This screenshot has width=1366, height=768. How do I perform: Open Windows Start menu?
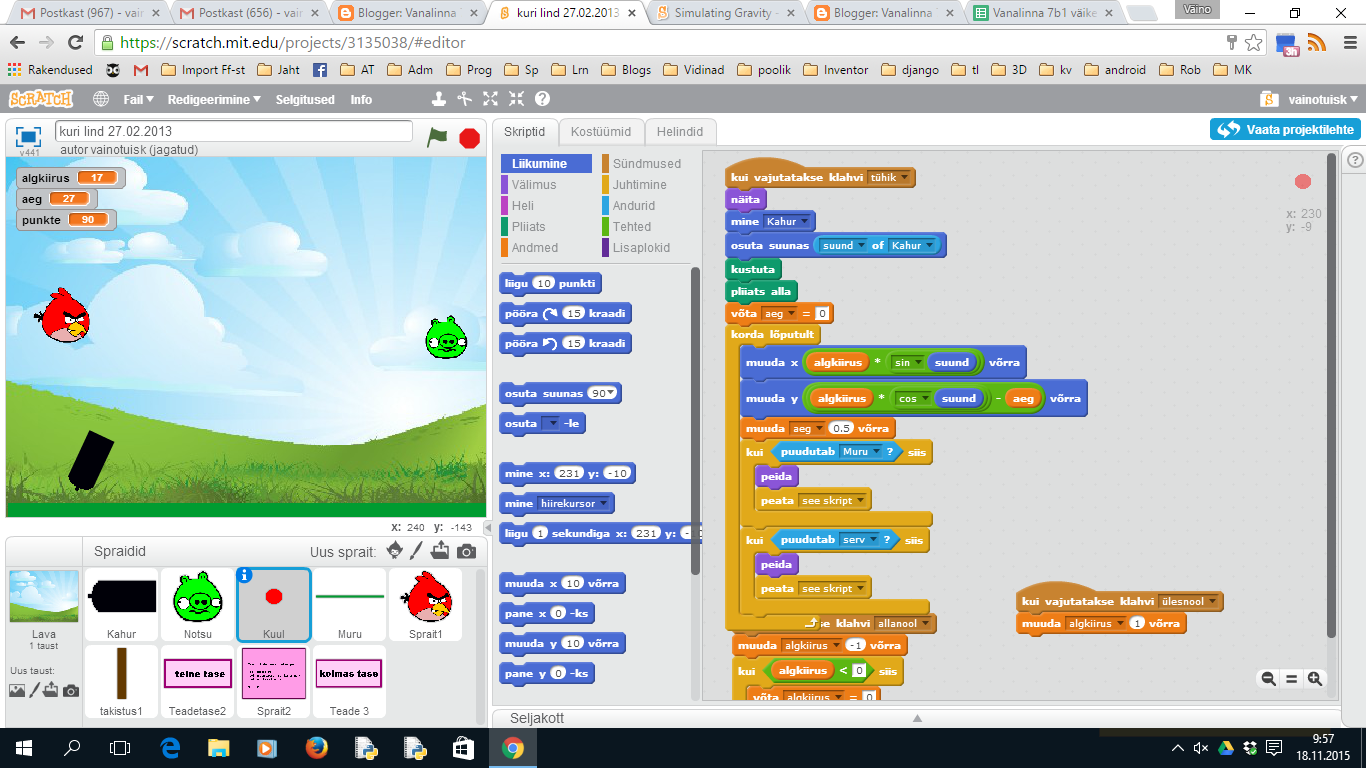coord(24,748)
